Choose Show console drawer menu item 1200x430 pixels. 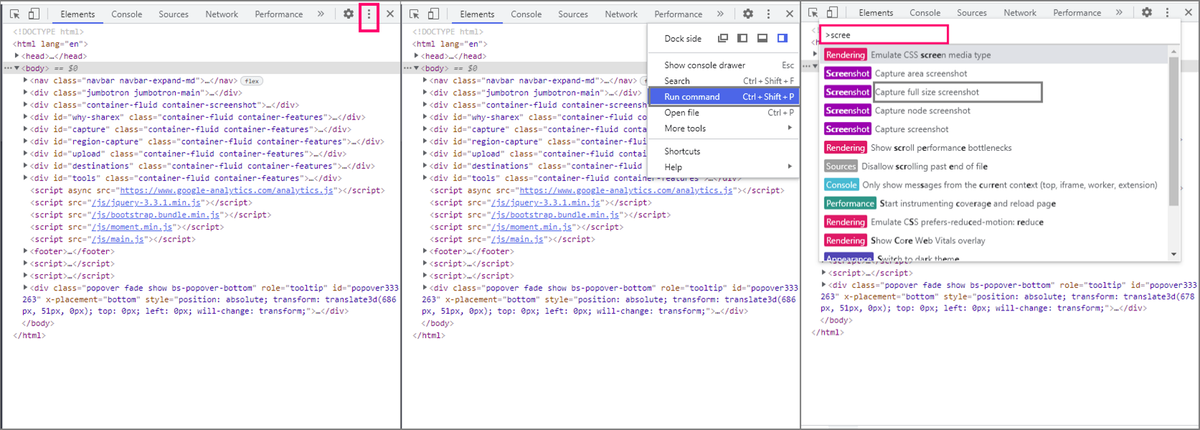[x=722, y=65]
